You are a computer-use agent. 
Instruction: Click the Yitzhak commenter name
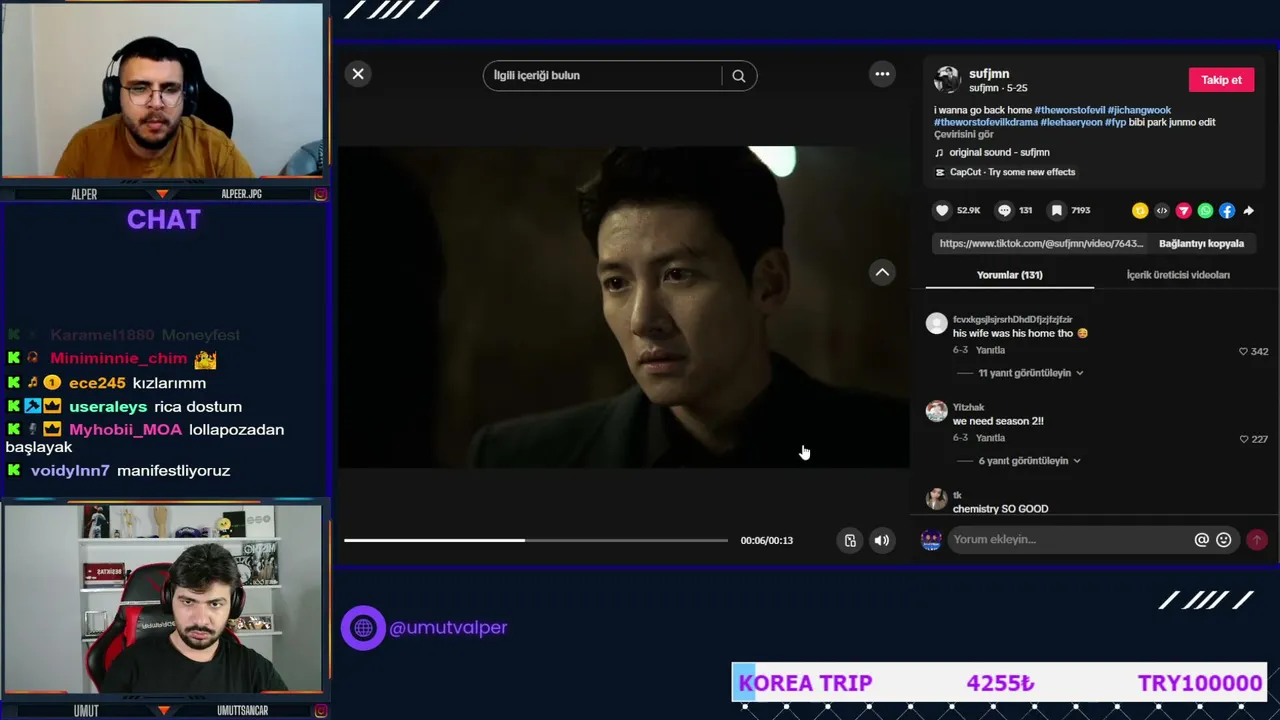(968, 408)
